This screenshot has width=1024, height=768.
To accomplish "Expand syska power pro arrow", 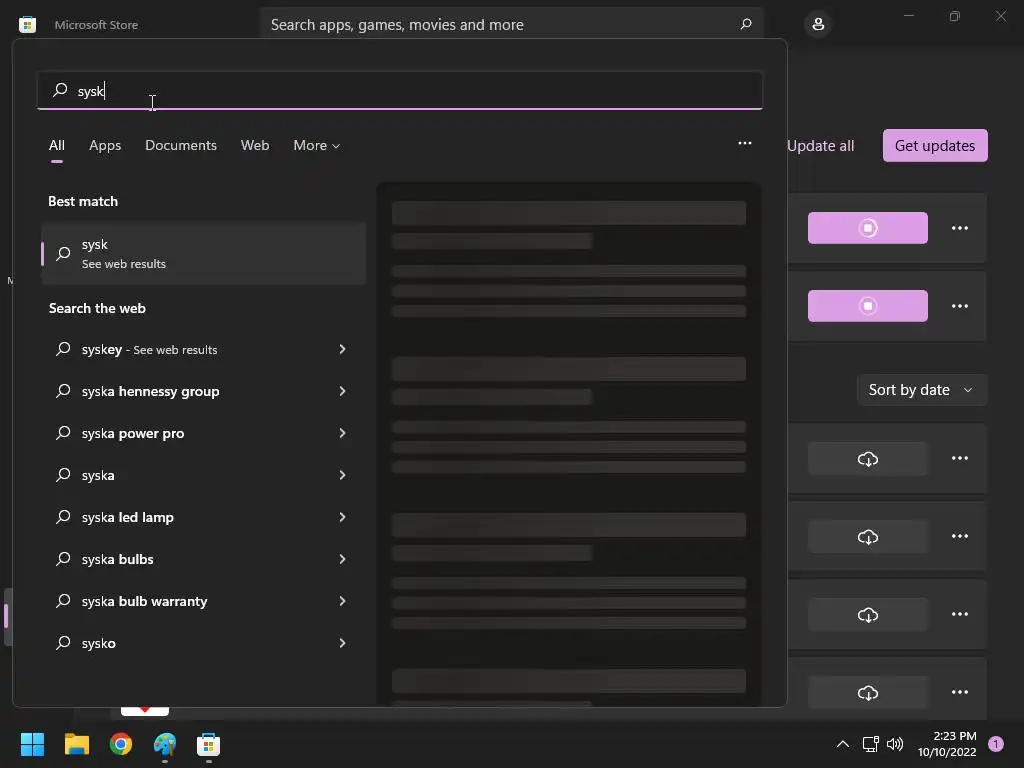I will coord(342,433).
